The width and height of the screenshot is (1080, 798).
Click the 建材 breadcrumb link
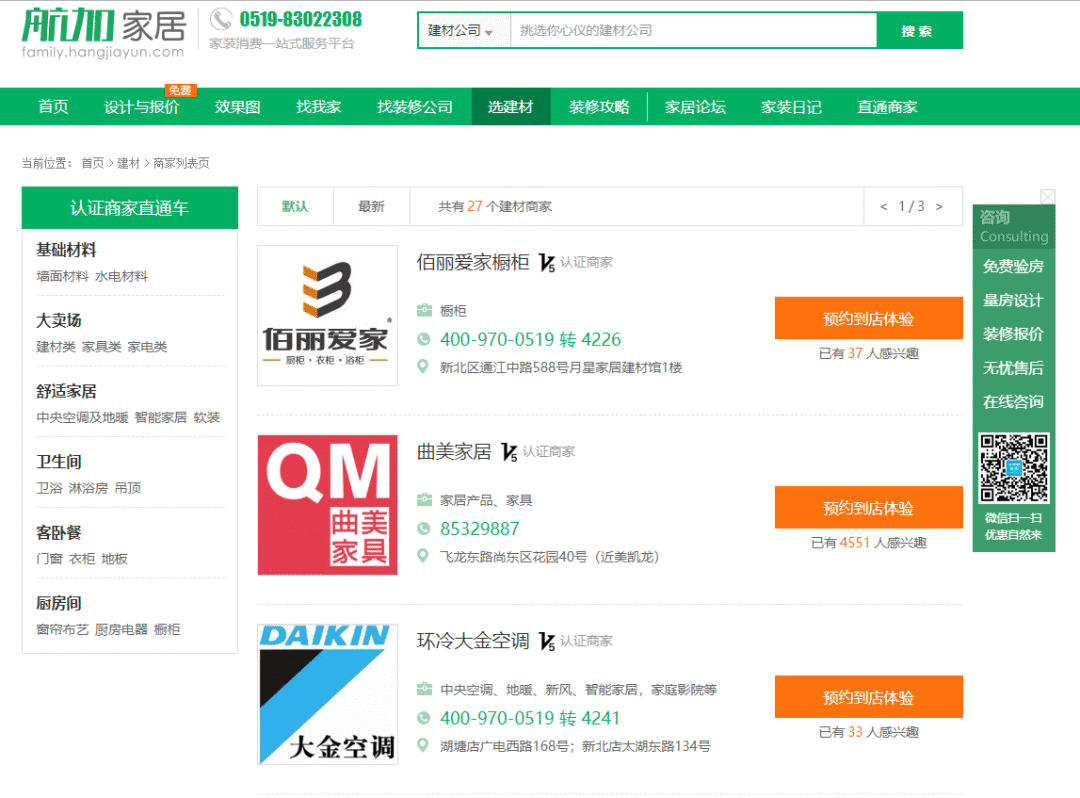pyautogui.click(x=128, y=163)
